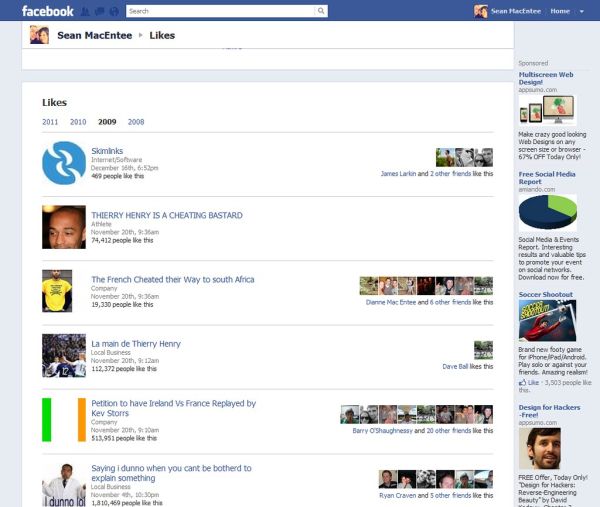Click the Likes breadcrumb heading

click(x=162, y=35)
